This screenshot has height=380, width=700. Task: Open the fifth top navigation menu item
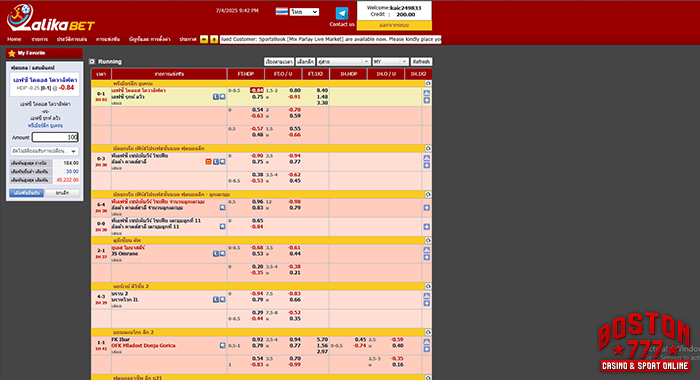click(x=150, y=39)
